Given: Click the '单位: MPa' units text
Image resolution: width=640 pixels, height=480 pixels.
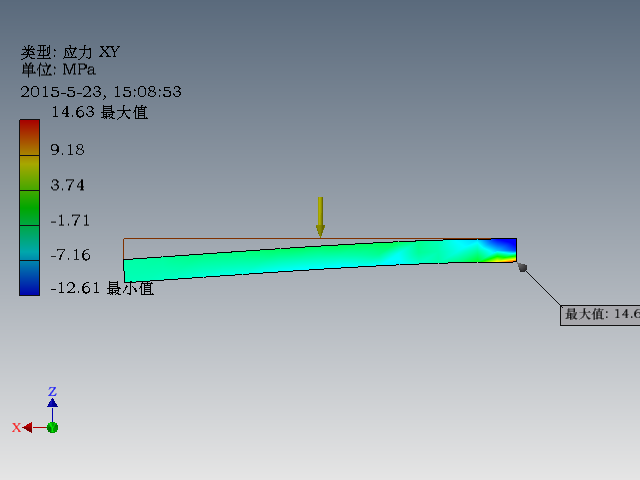Looking at the screenshot, I should pyautogui.click(x=58, y=69).
